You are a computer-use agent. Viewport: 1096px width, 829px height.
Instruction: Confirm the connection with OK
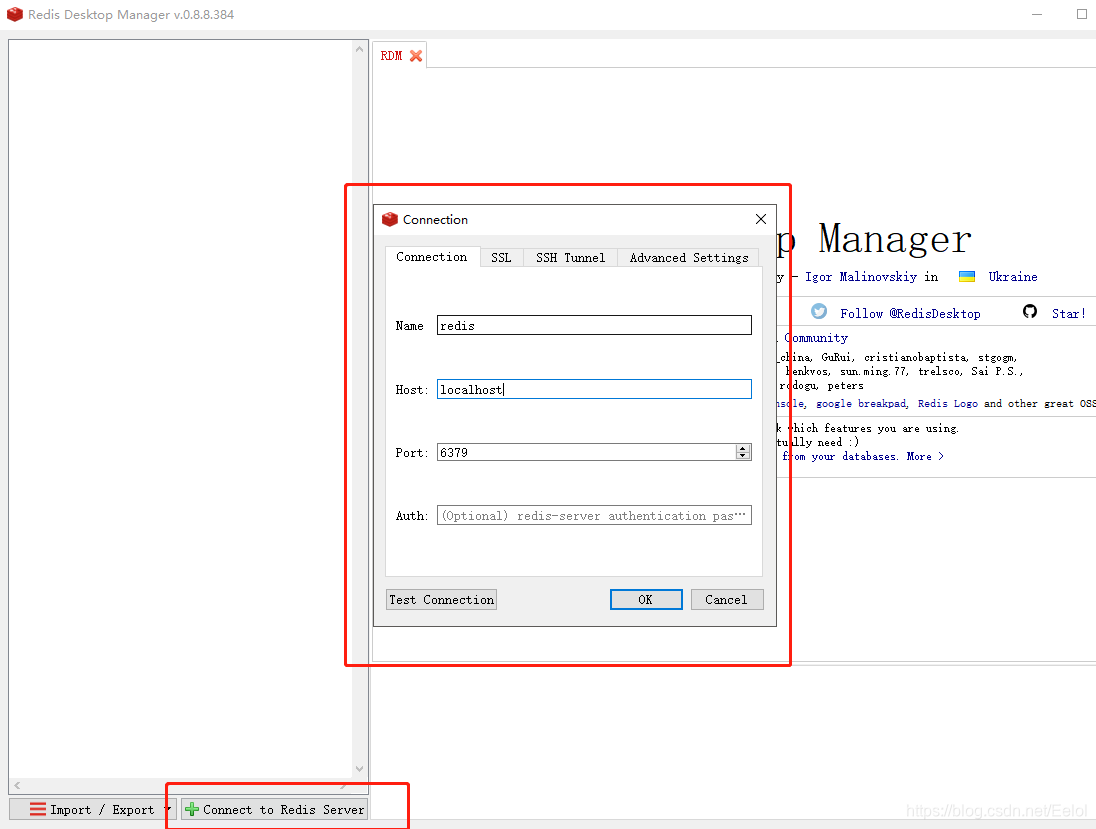pyautogui.click(x=646, y=600)
